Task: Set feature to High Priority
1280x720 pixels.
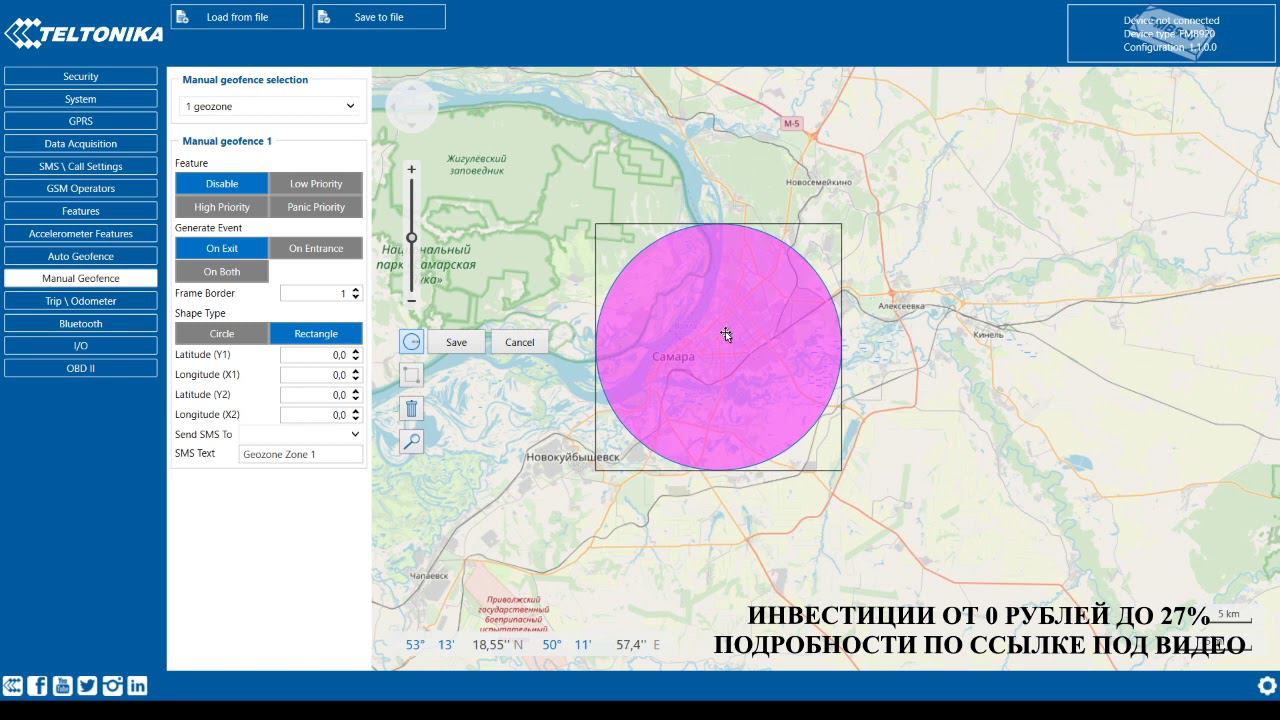Action: coord(221,207)
